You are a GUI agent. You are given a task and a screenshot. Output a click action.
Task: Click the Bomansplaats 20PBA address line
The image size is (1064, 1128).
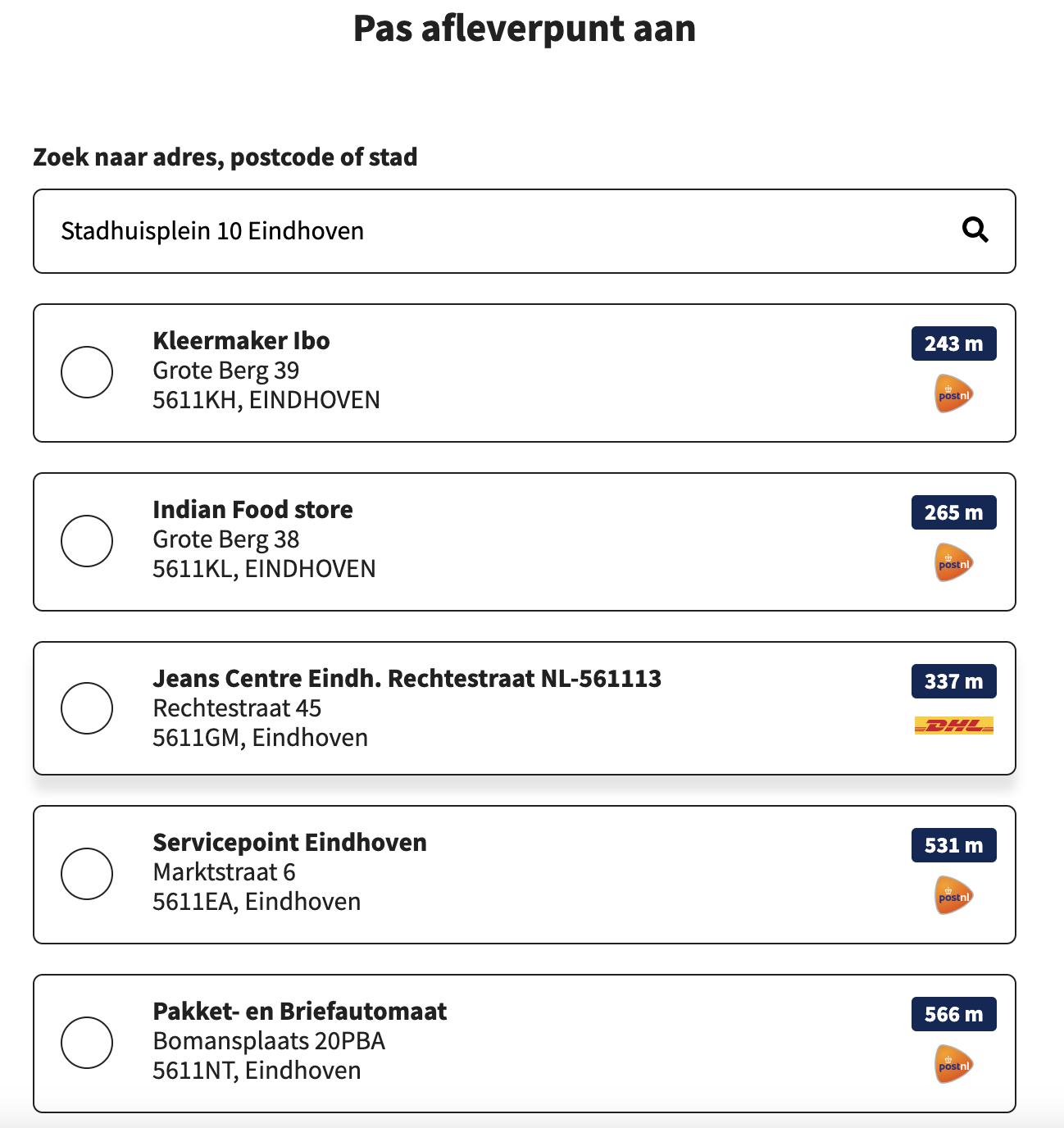(269, 1041)
